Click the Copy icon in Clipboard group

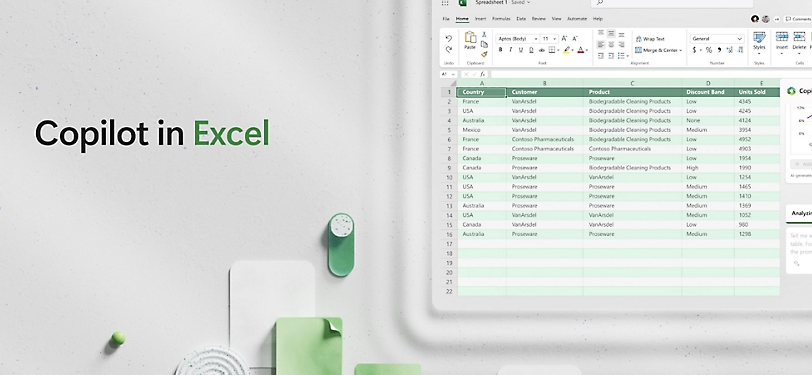tap(484, 45)
